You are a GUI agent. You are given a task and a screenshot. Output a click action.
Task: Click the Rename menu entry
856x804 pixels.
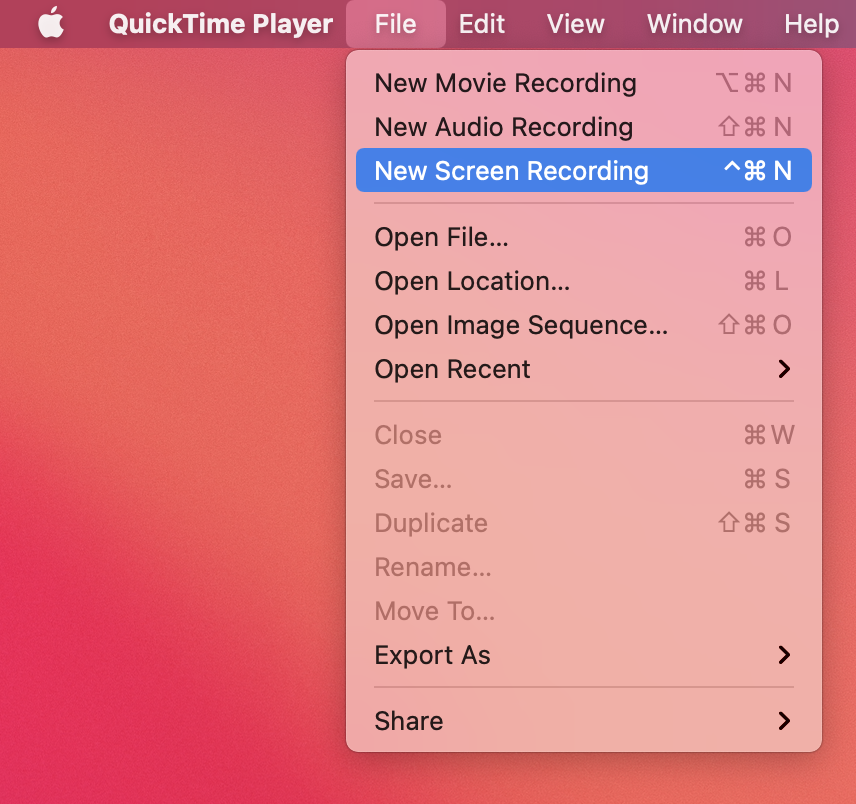click(433, 567)
